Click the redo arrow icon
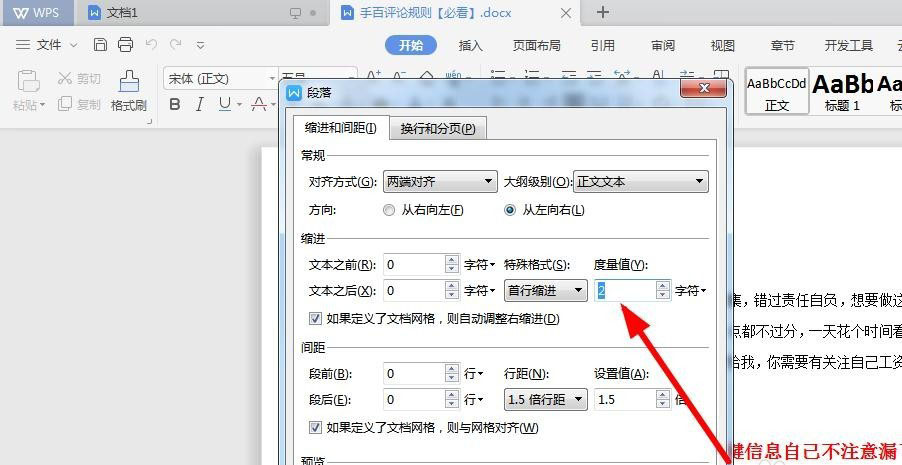The image size is (902, 465). [175, 44]
